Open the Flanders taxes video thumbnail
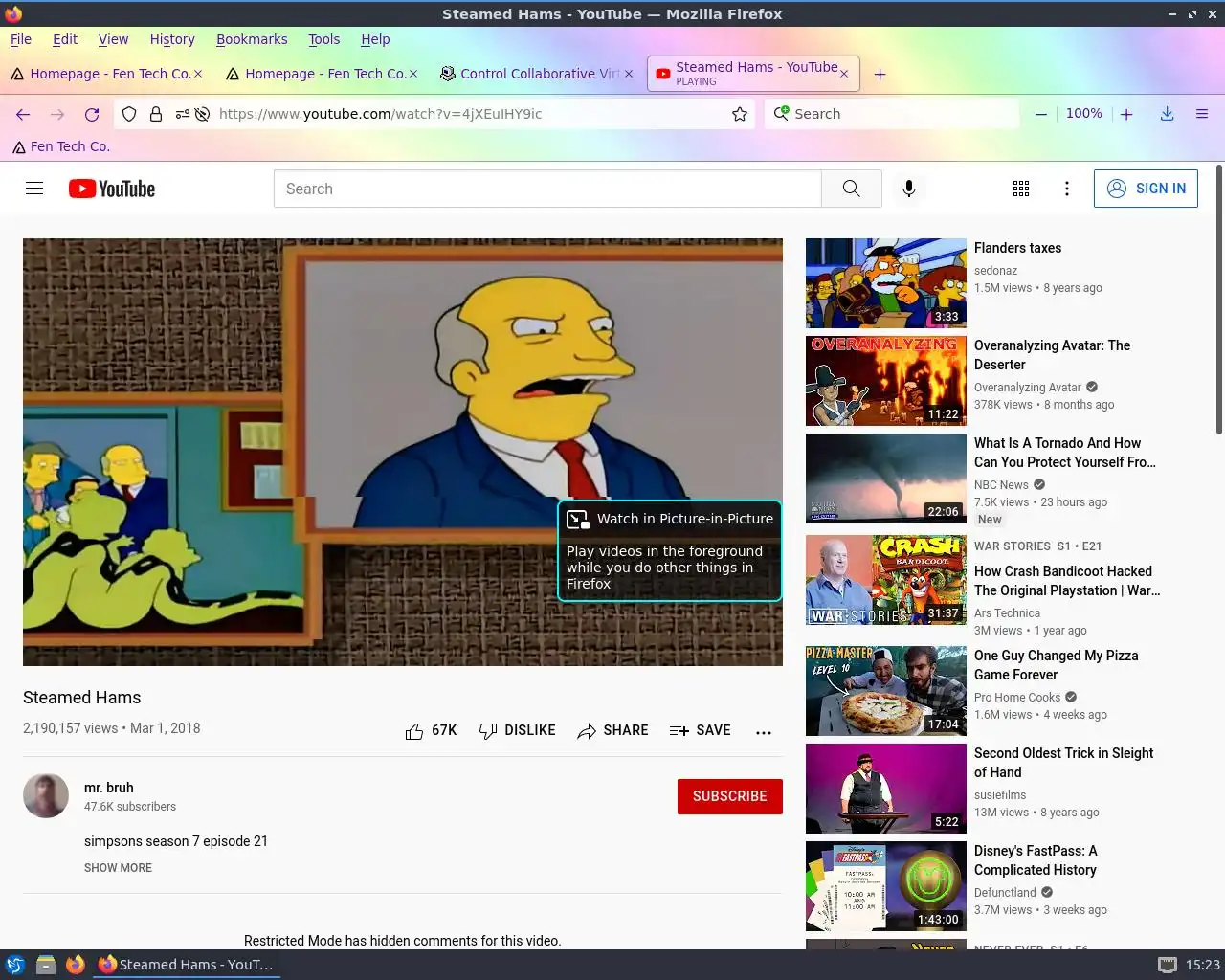Viewport: 1225px width, 980px height. pyautogui.click(x=886, y=283)
